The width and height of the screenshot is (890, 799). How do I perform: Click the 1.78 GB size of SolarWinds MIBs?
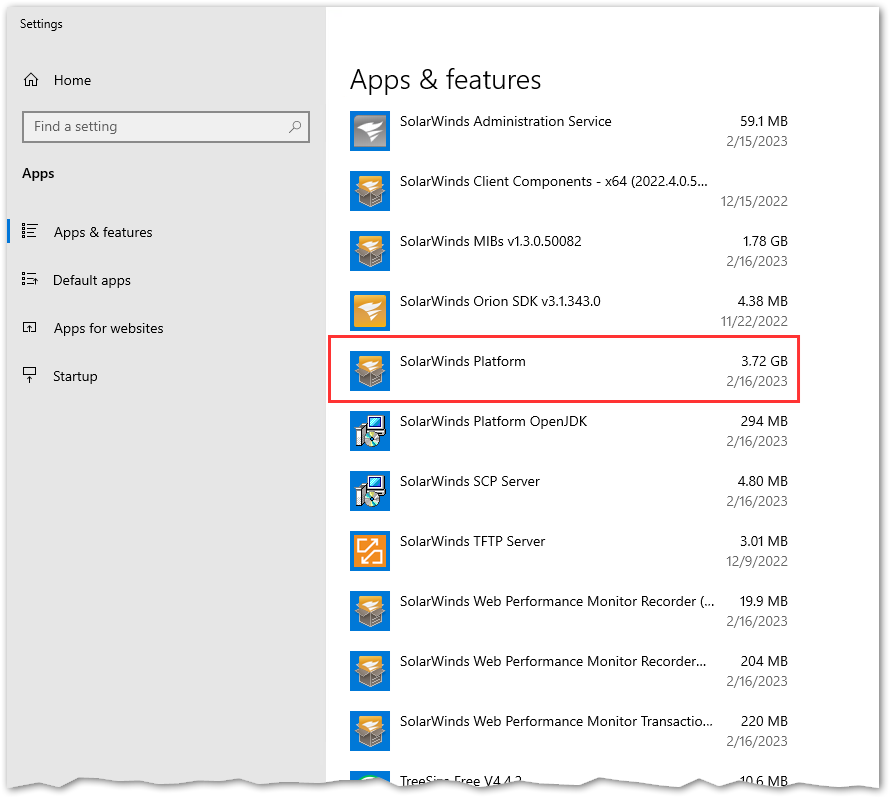click(765, 241)
